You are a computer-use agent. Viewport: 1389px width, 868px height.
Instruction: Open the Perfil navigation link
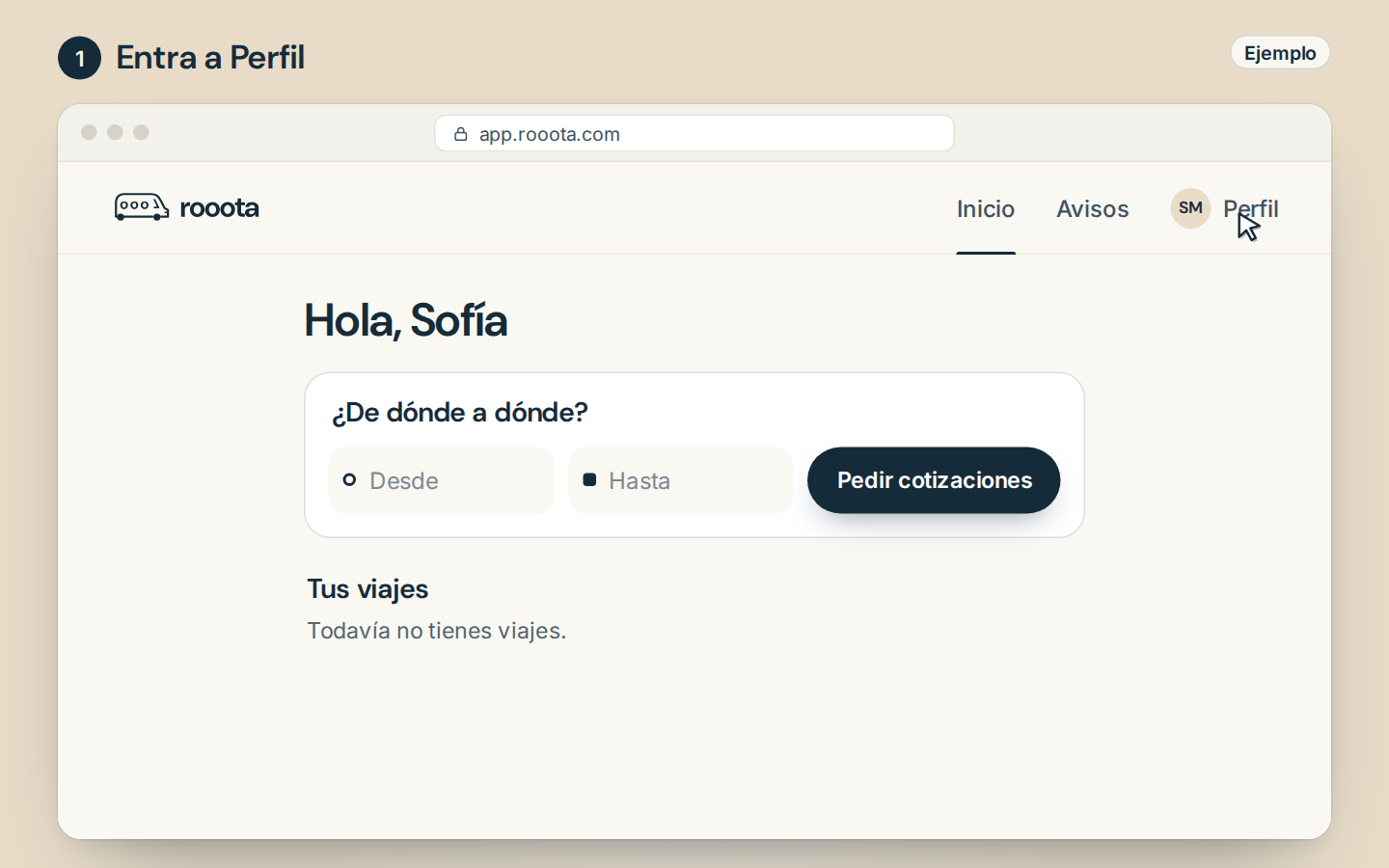[1250, 208]
